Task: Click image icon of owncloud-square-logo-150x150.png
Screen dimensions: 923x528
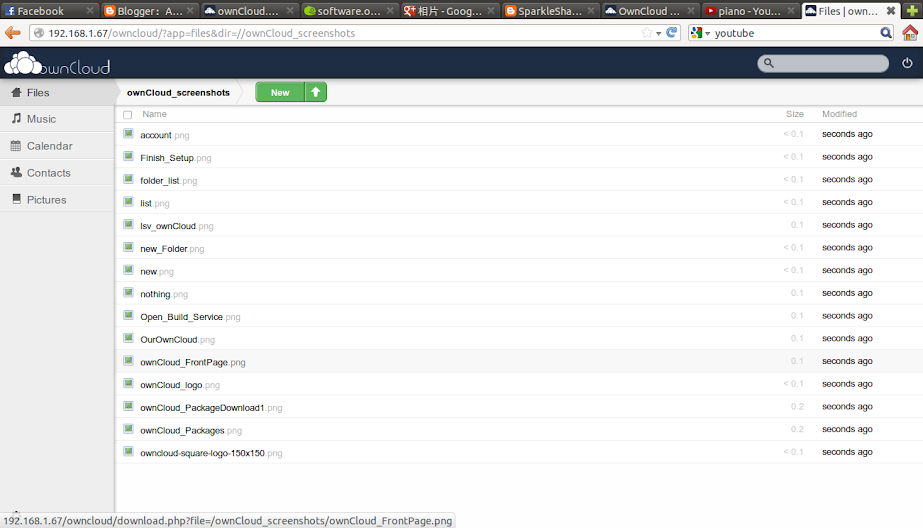Action: point(128,451)
